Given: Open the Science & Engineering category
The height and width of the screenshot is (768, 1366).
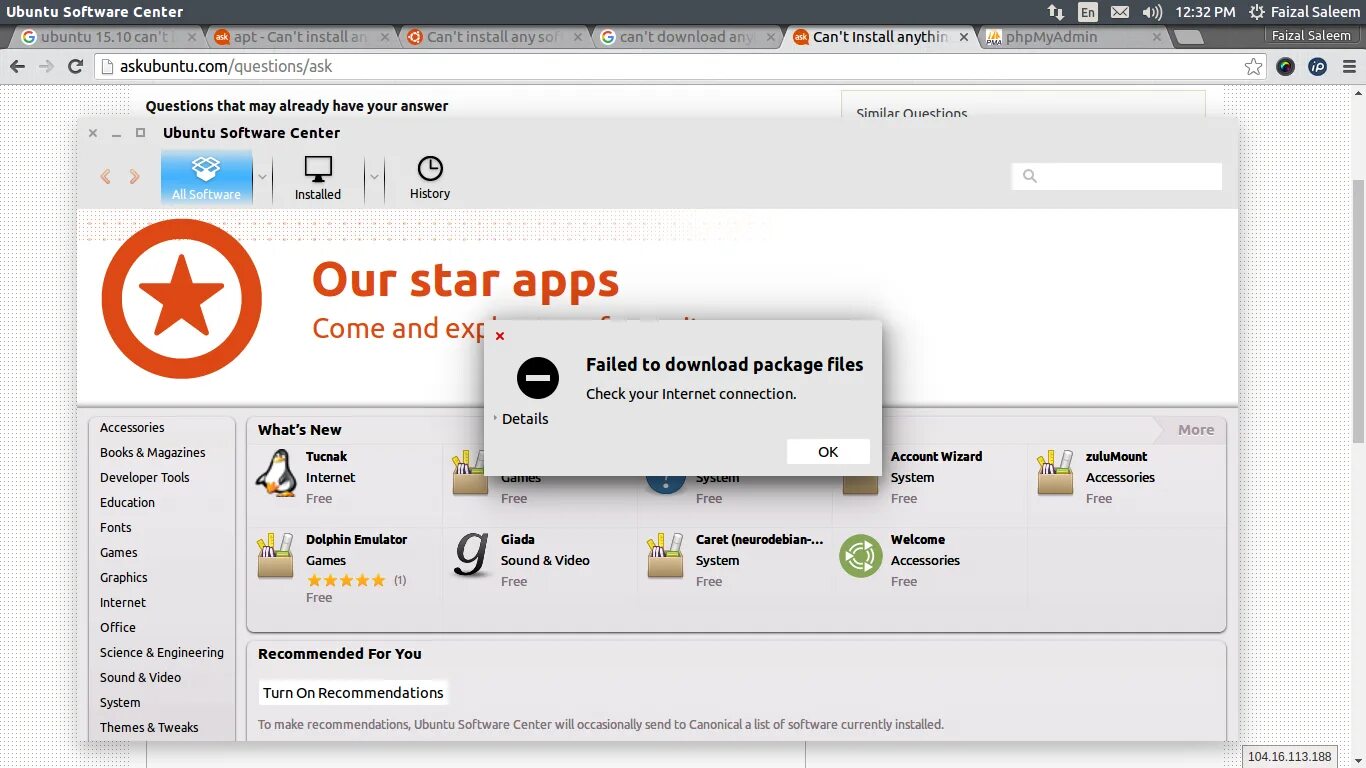Looking at the screenshot, I should click(x=161, y=652).
